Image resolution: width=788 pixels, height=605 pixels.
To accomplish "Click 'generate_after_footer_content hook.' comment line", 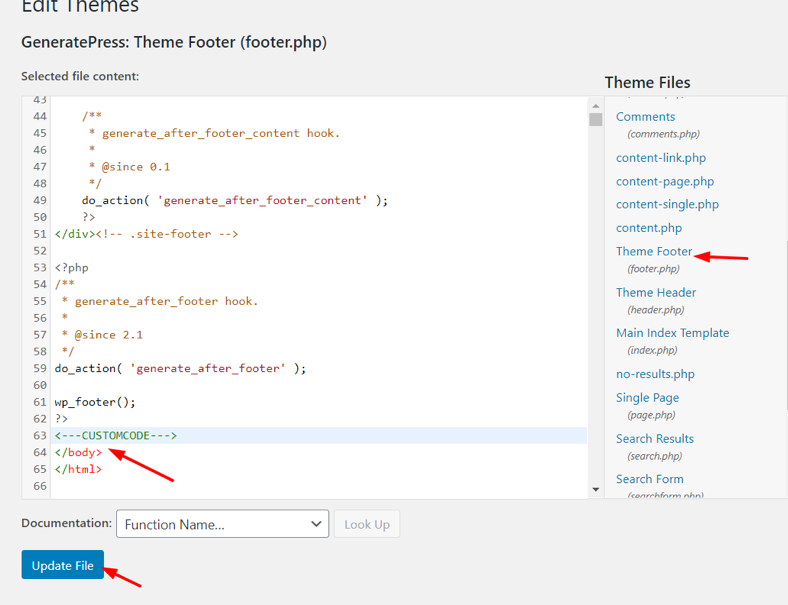I will tap(214, 133).
